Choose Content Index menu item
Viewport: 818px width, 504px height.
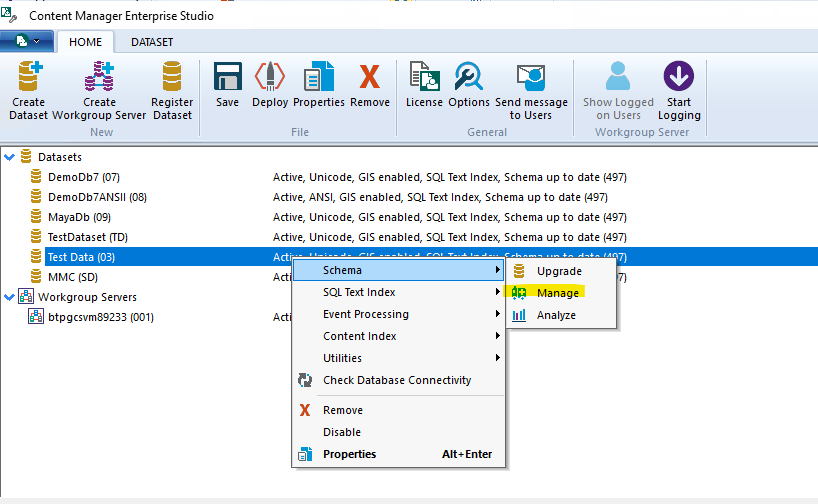point(398,335)
